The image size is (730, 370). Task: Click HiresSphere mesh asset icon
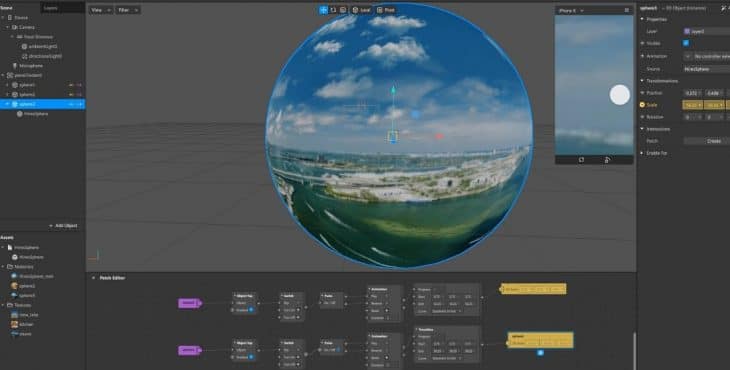point(14,257)
